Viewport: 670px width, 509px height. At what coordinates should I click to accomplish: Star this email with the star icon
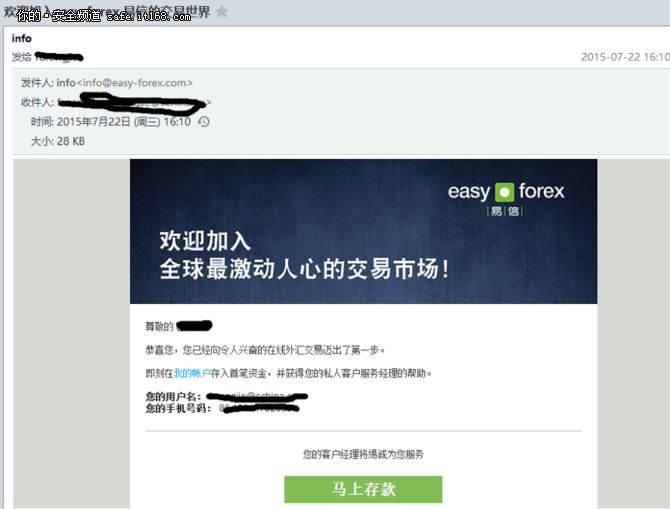click(221, 11)
